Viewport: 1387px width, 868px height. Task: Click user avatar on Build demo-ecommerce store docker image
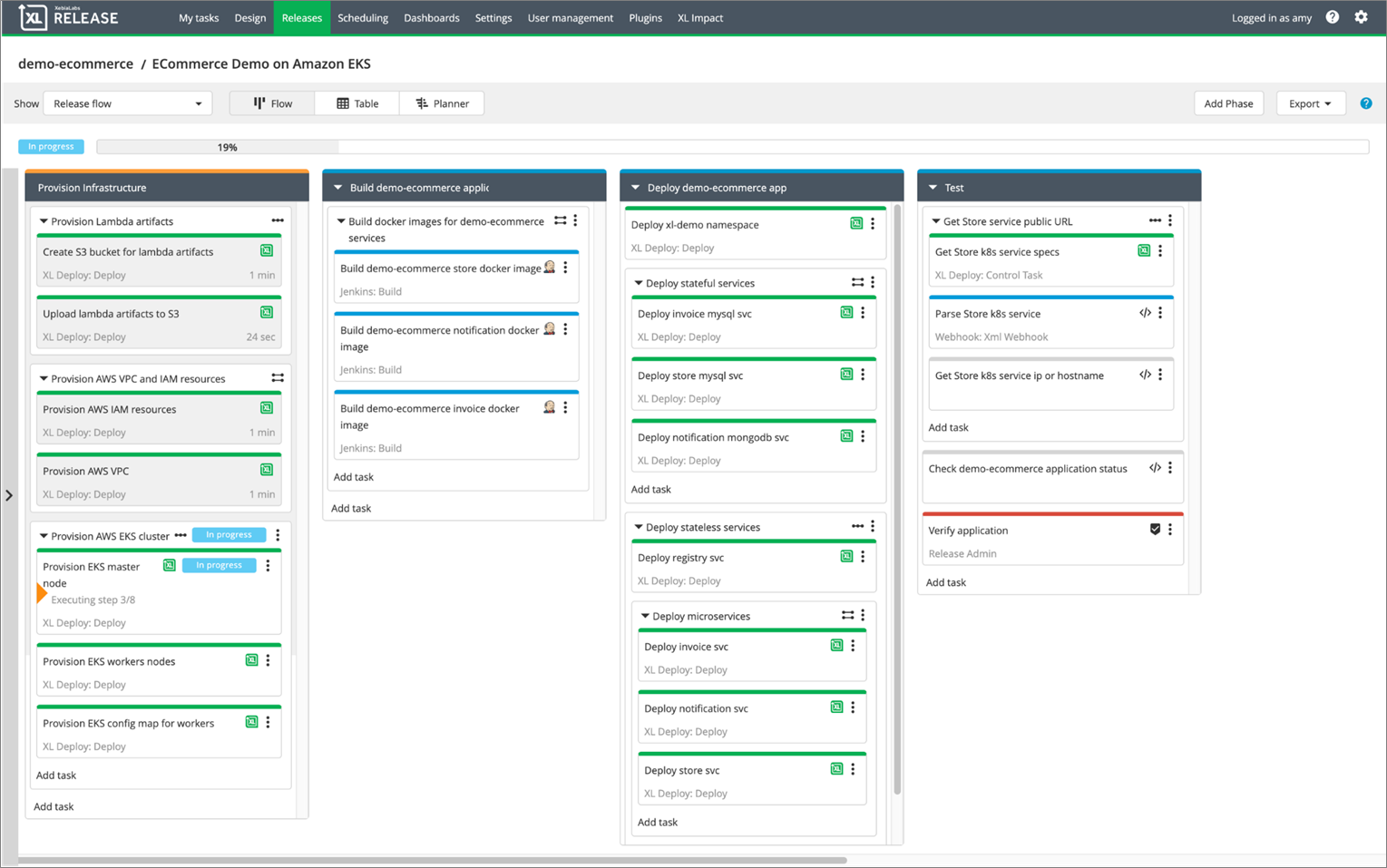click(x=549, y=268)
